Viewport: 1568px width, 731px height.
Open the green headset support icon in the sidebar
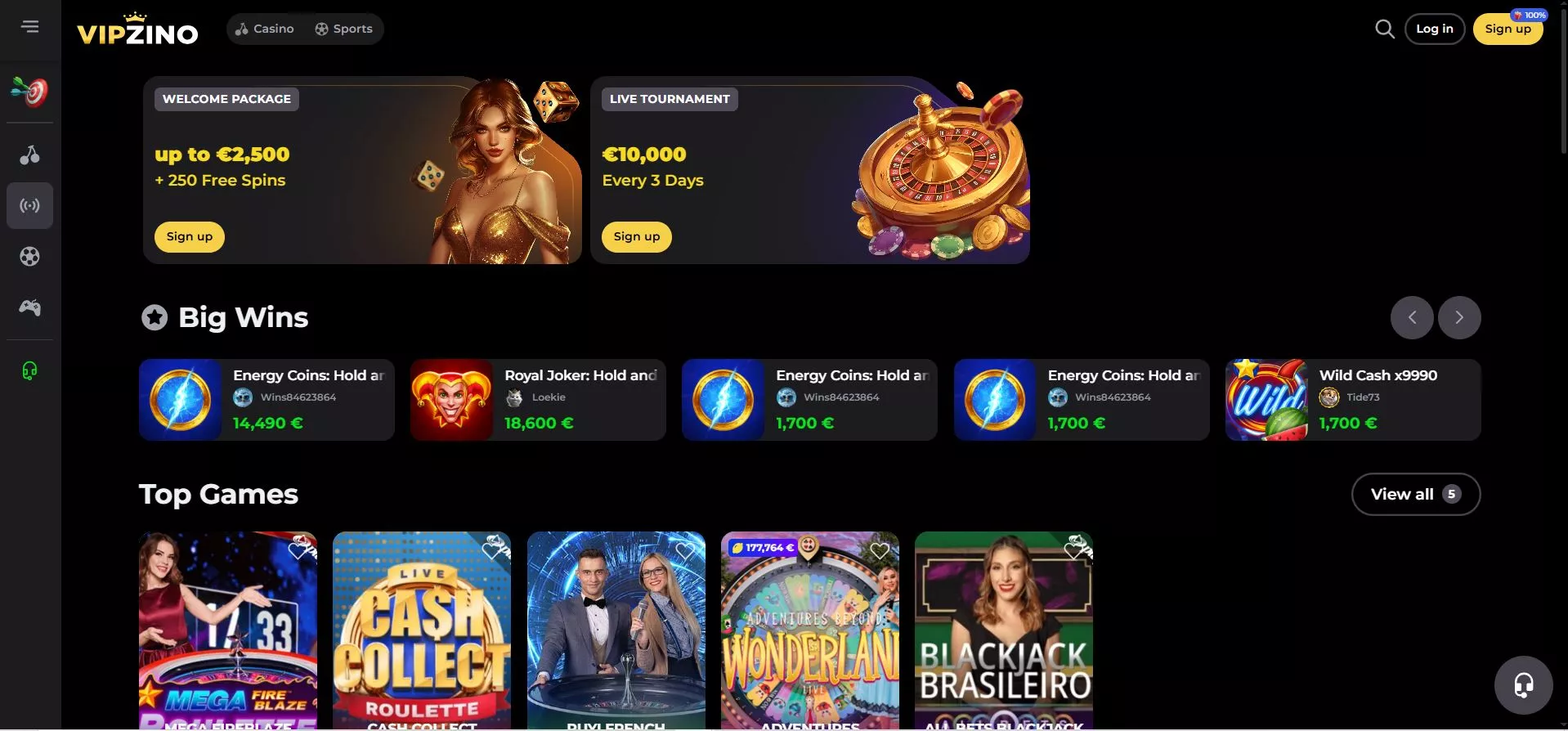(x=30, y=371)
